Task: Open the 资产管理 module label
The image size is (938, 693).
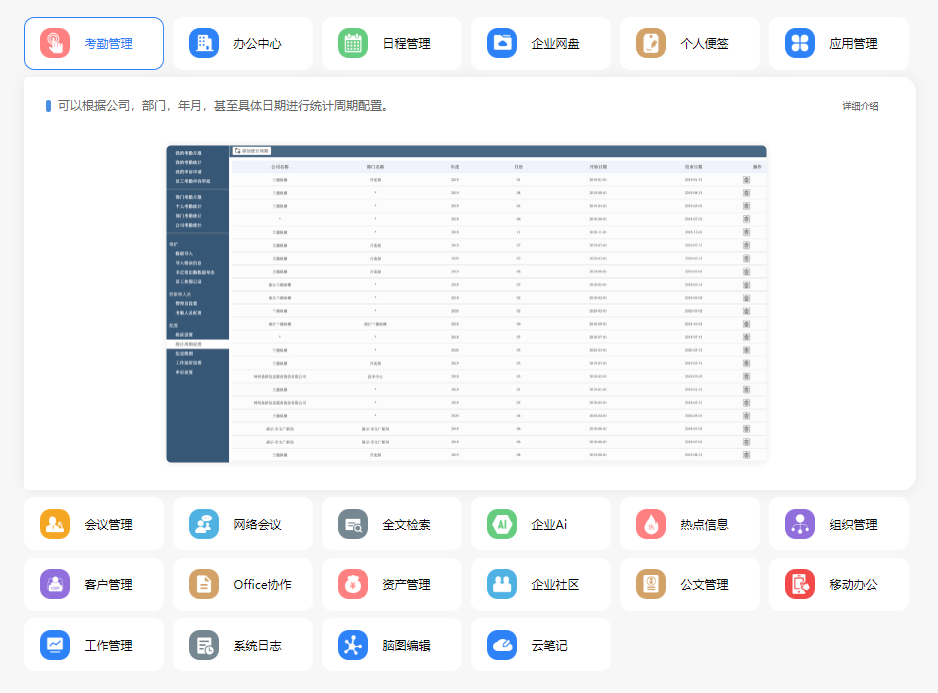Action: click(x=406, y=585)
